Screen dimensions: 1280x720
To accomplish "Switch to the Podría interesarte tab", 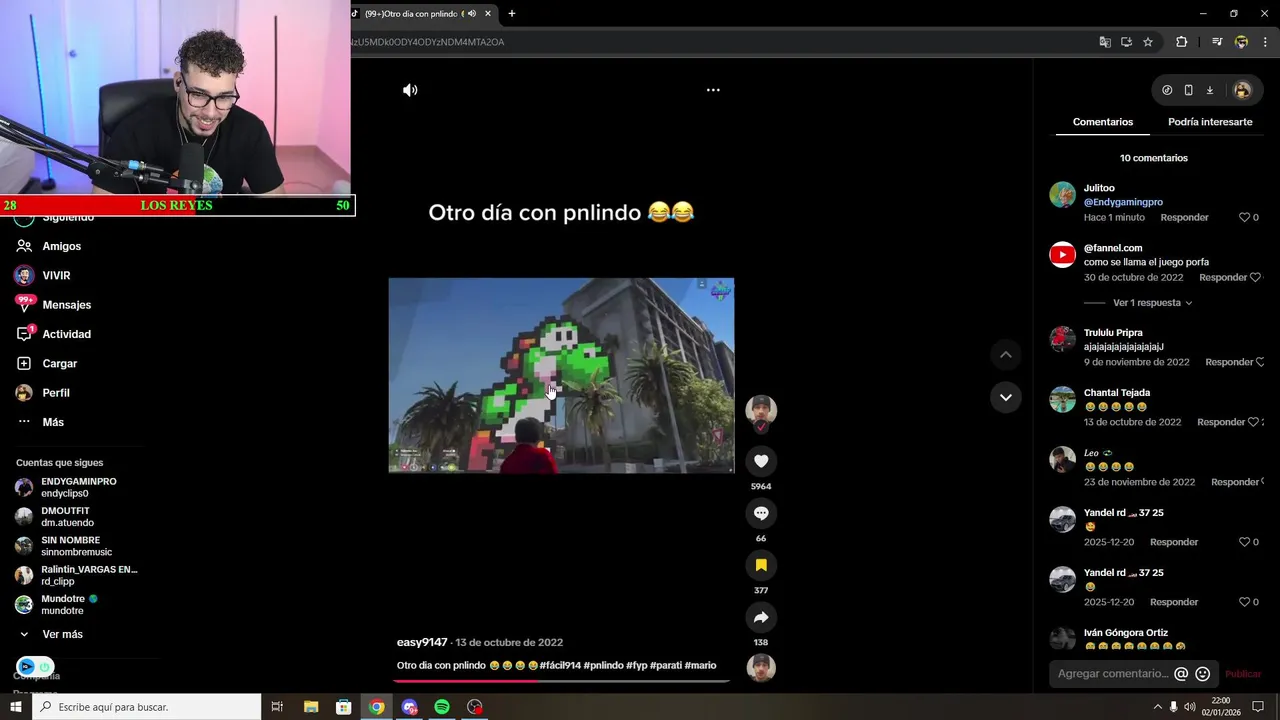I will tap(1210, 122).
